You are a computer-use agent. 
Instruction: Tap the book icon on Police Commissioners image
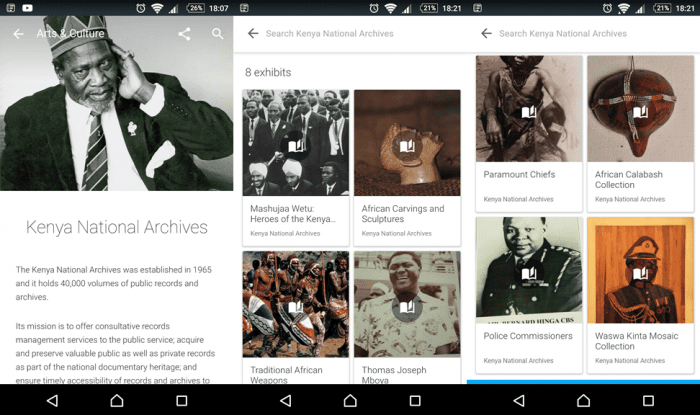click(529, 273)
